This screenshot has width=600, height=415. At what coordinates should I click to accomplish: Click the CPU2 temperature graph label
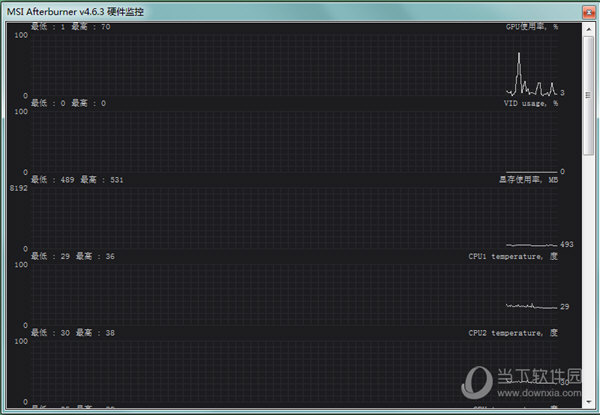(x=513, y=333)
